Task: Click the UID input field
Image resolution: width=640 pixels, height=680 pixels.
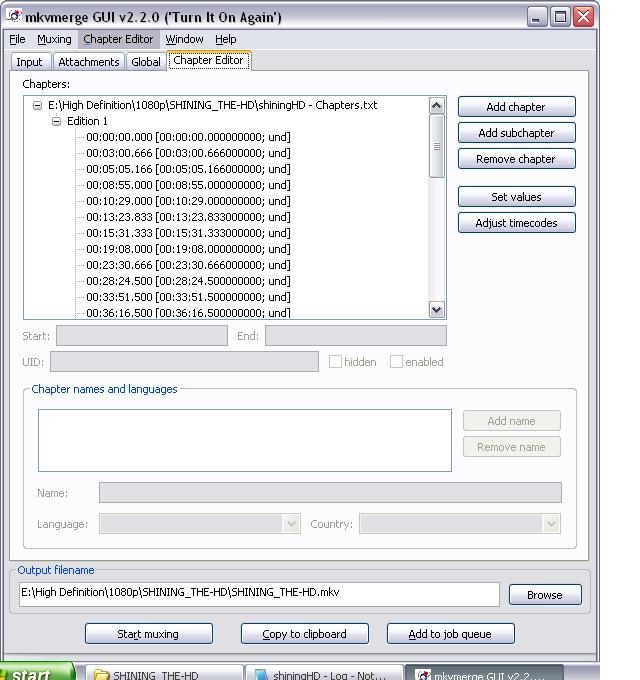Action: 184,362
